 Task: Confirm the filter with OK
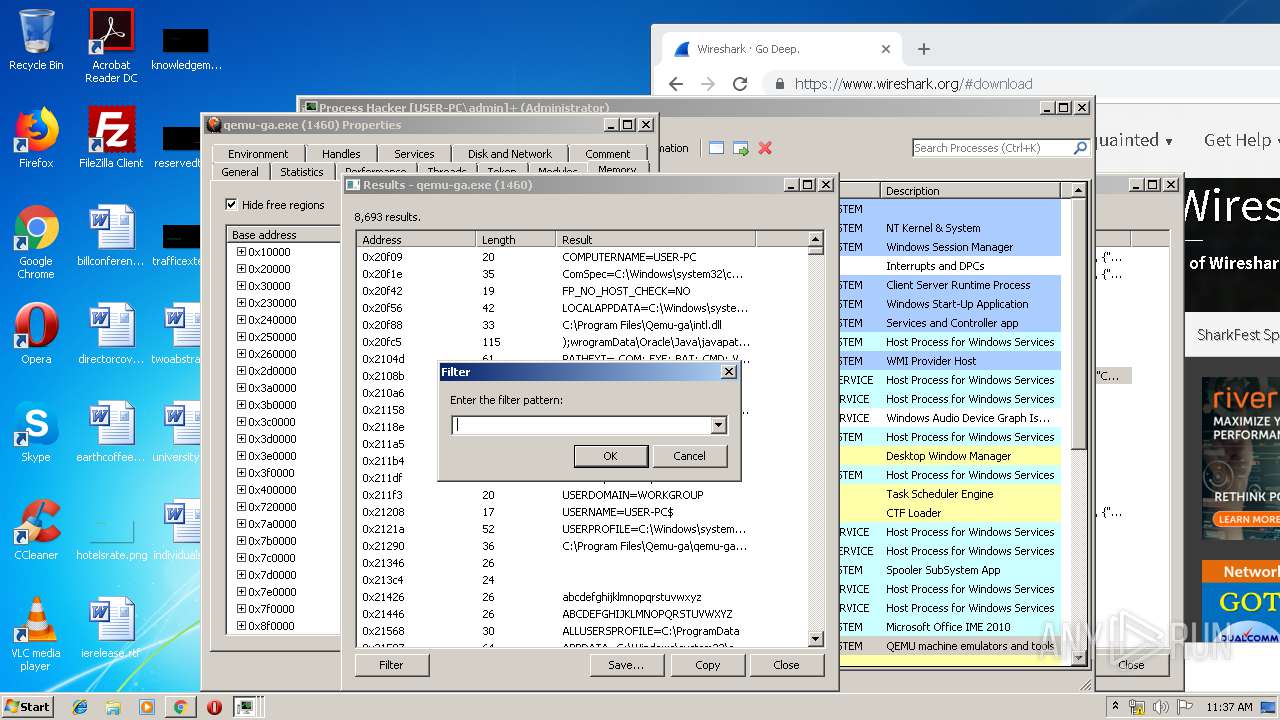coord(610,456)
